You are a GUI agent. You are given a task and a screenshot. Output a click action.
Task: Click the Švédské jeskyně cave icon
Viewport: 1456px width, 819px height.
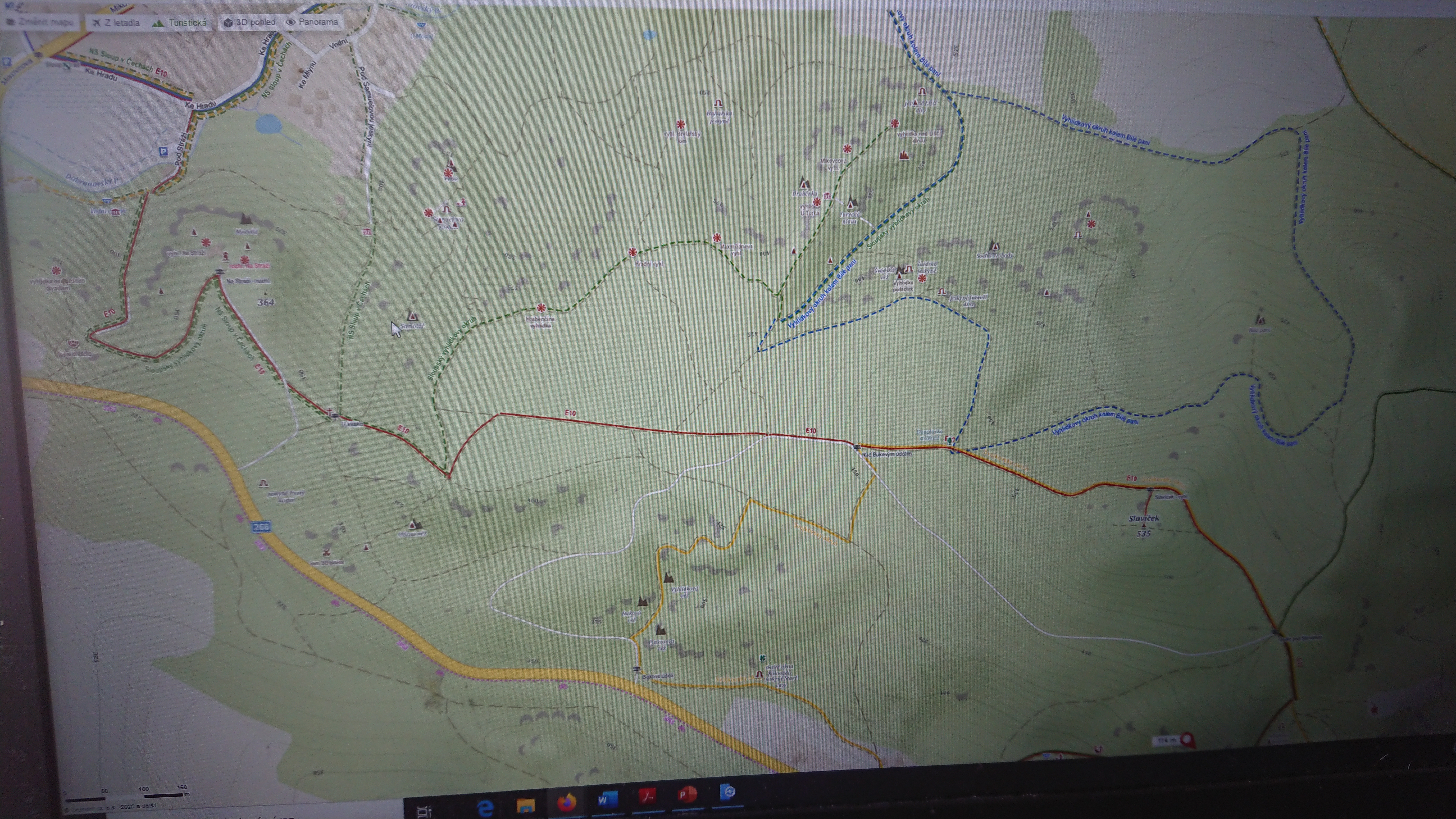coord(909,269)
